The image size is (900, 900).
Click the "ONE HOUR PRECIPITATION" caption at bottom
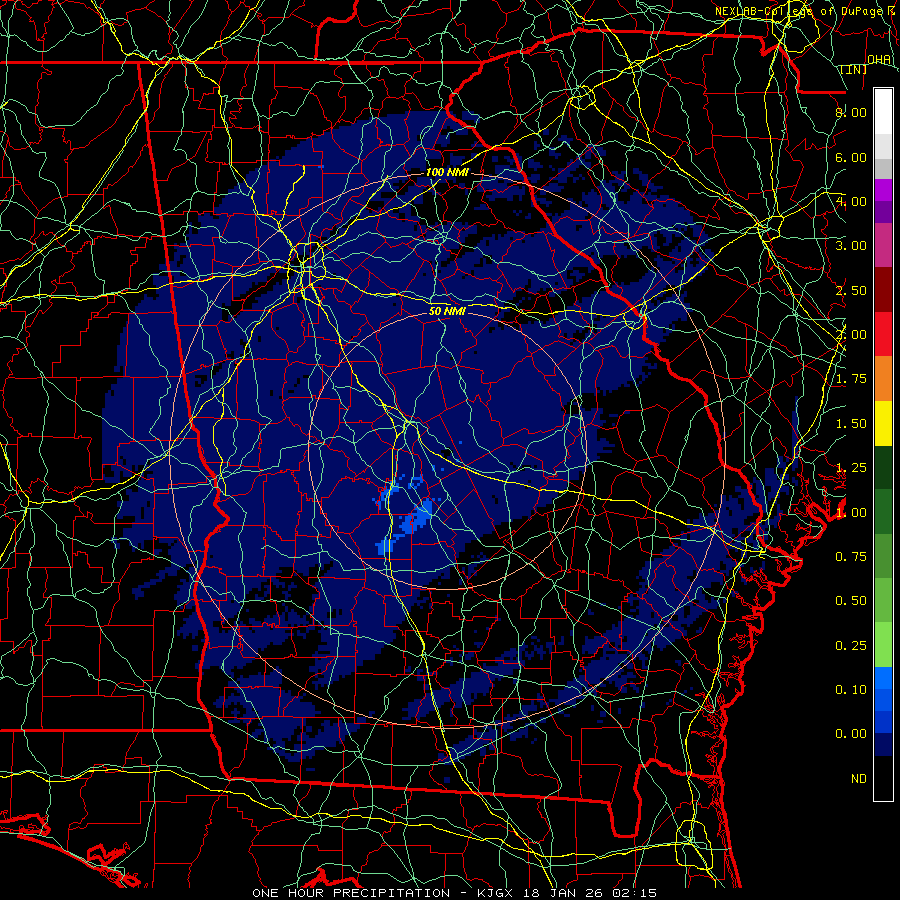[351, 893]
